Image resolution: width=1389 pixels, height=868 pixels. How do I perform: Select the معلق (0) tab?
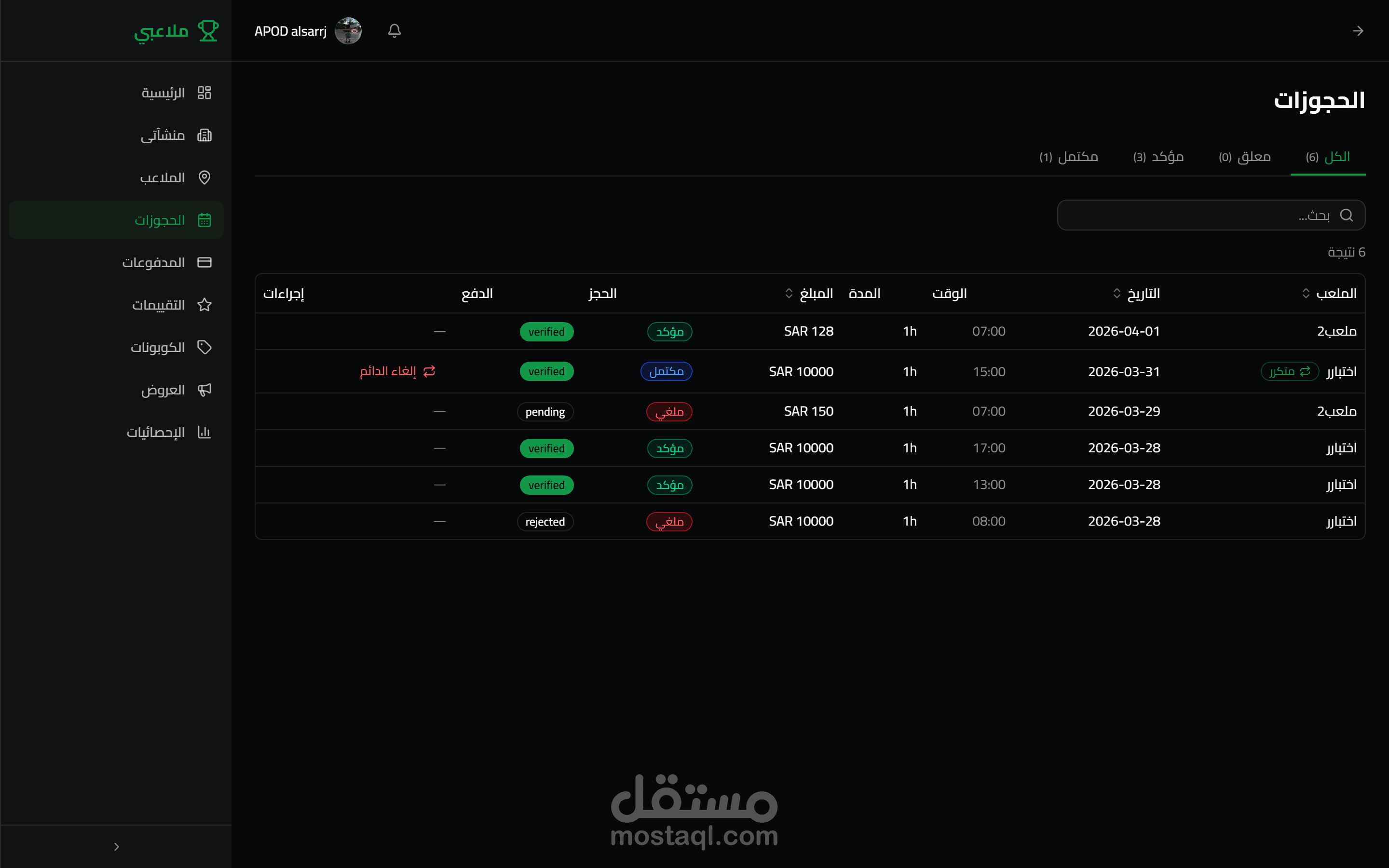(1244, 157)
